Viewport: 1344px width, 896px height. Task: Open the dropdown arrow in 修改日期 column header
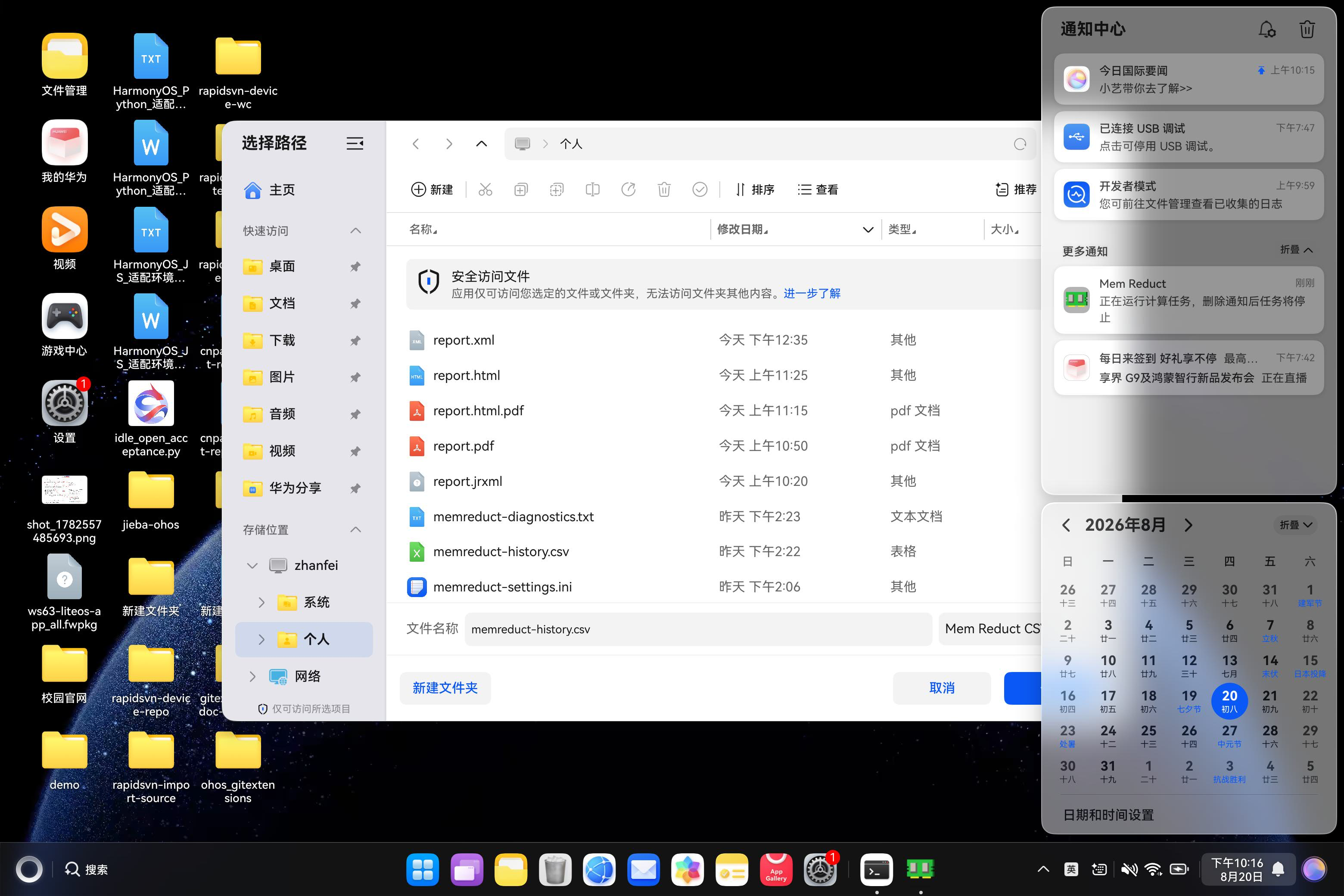868,230
